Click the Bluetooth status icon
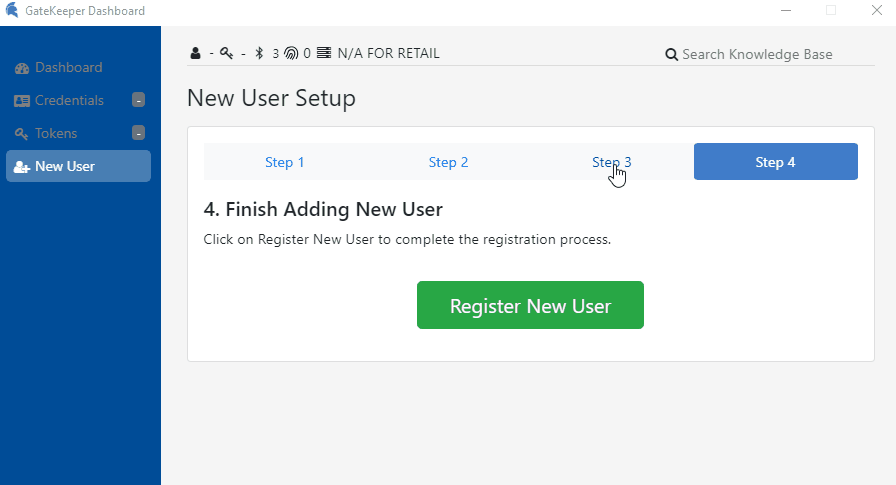 coord(259,54)
